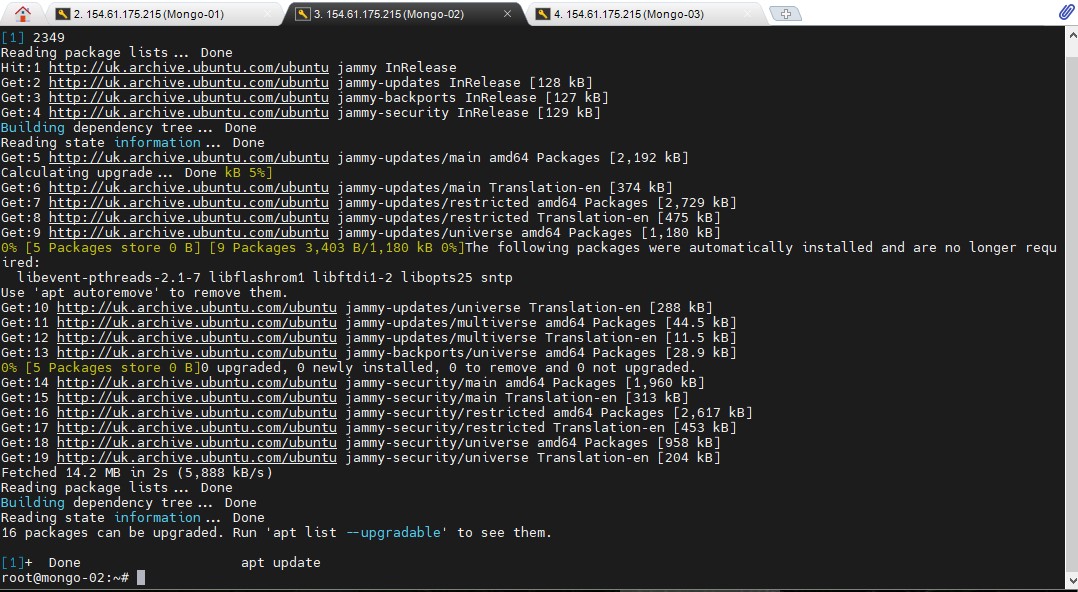Image resolution: width=1078 pixels, height=592 pixels.
Task: Click the key icon on Mongo-01 tab
Action: pyautogui.click(x=63, y=14)
